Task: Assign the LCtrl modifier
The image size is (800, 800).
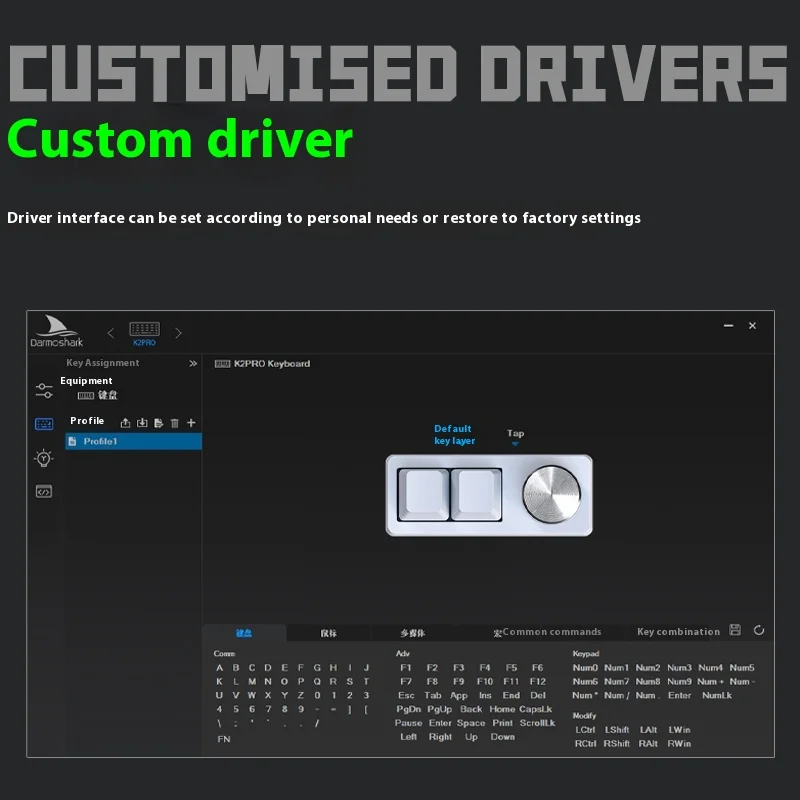Action: (x=585, y=730)
